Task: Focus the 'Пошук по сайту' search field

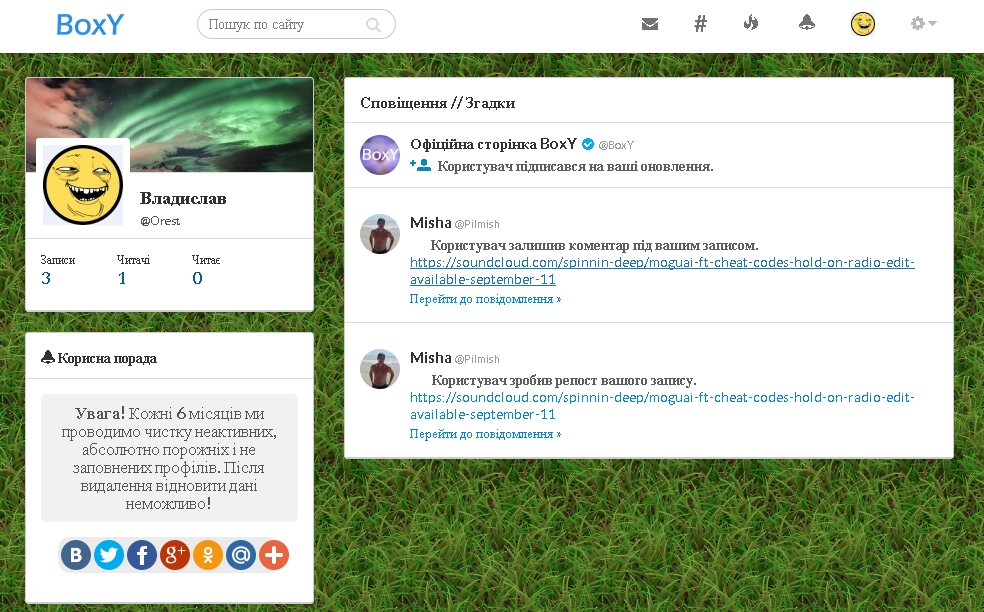Action: [283, 25]
